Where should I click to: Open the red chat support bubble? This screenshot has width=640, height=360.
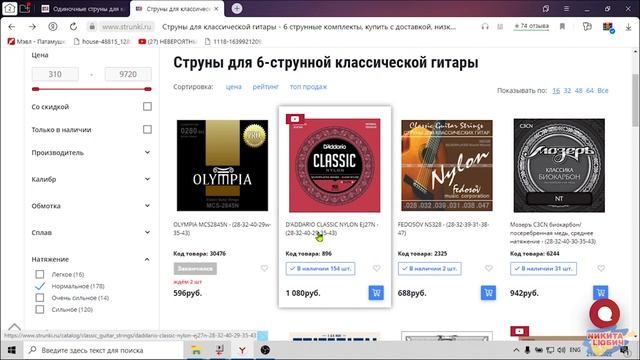click(x=604, y=313)
